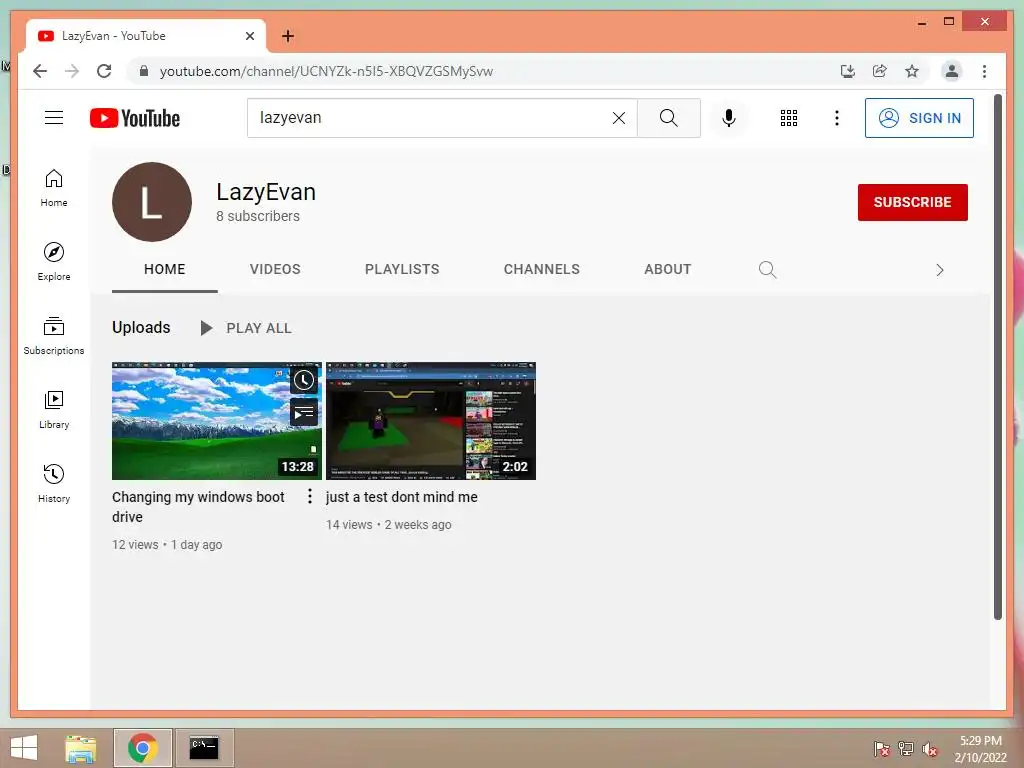The width and height of the screenshot is (1024, 768).
Task: Reload the page
Action: [104, 71]
